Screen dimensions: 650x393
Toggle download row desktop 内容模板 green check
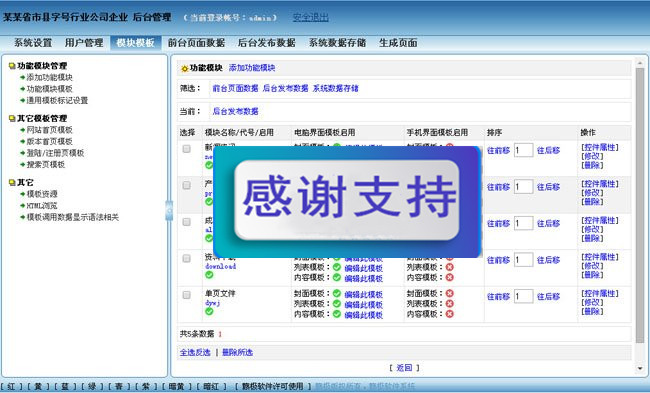click(x=337, y=278)
